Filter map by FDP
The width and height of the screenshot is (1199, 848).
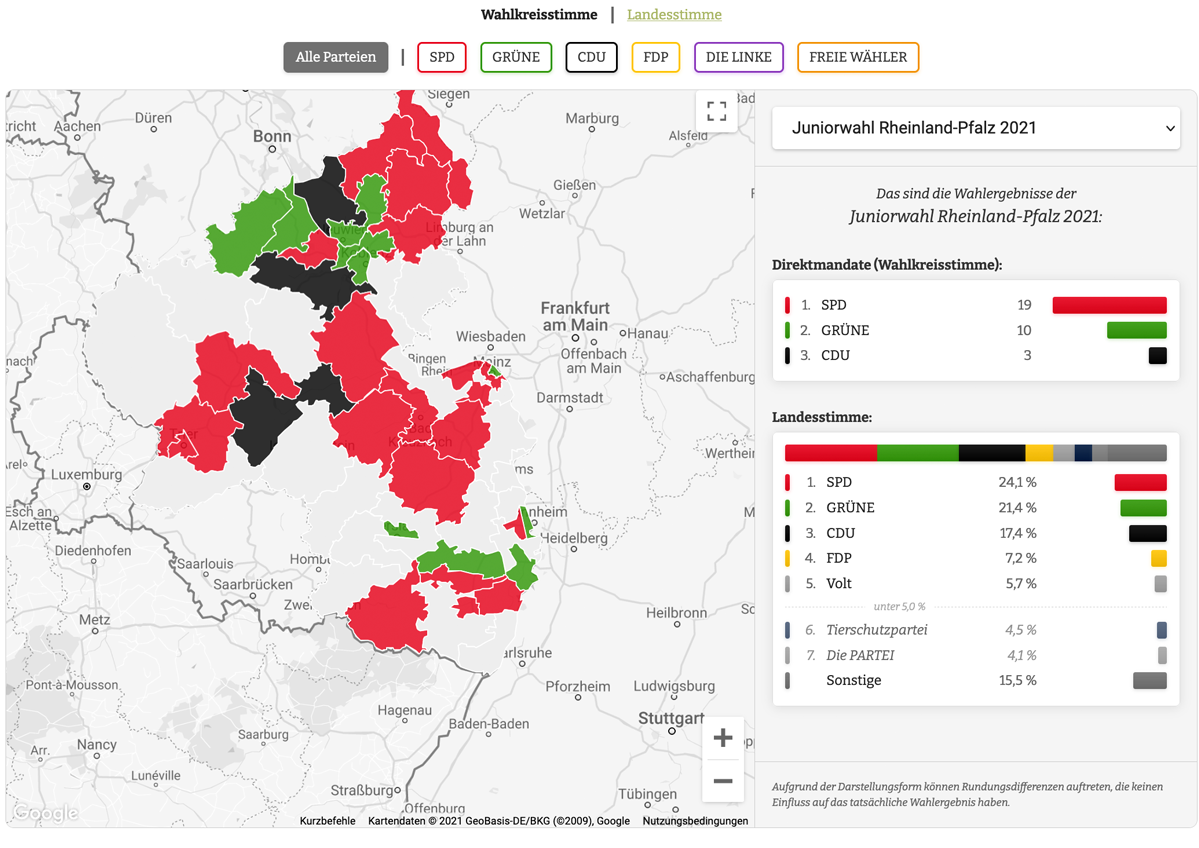click(655, 57)
